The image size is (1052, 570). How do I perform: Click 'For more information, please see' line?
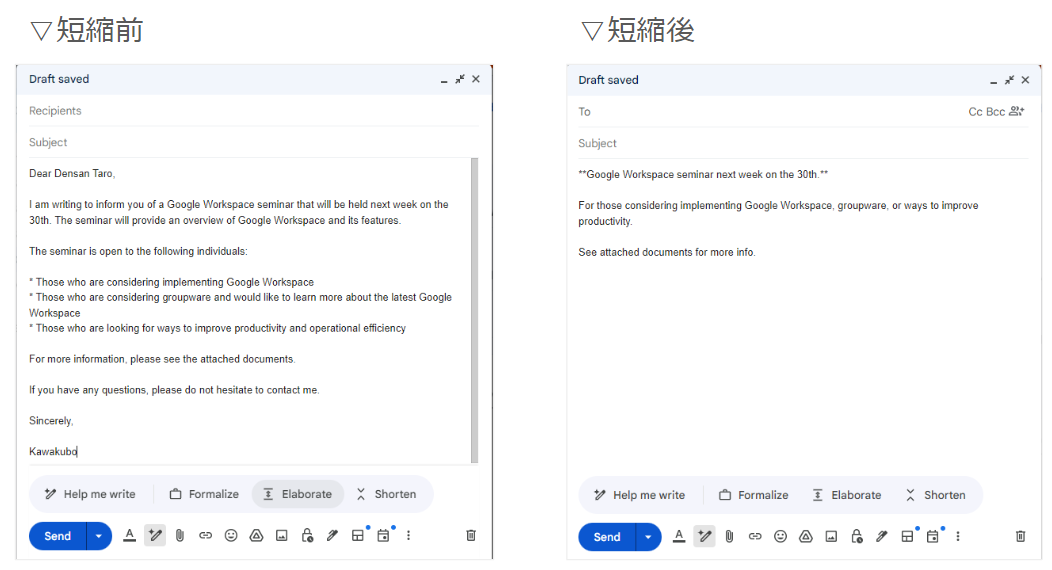(x=162, y=359)
